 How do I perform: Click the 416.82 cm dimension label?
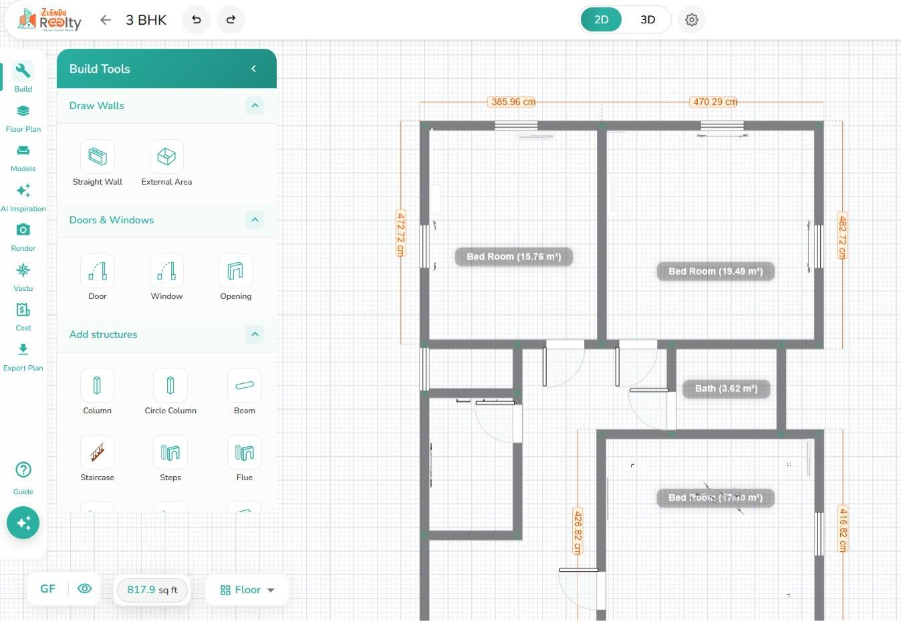click(842, 529)
